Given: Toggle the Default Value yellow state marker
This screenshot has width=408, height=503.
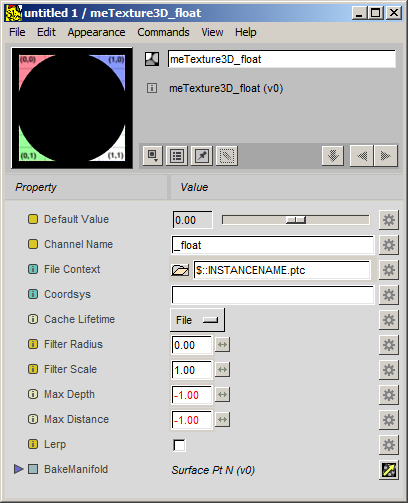Looking at the screenshot, I should click(33, 219).
